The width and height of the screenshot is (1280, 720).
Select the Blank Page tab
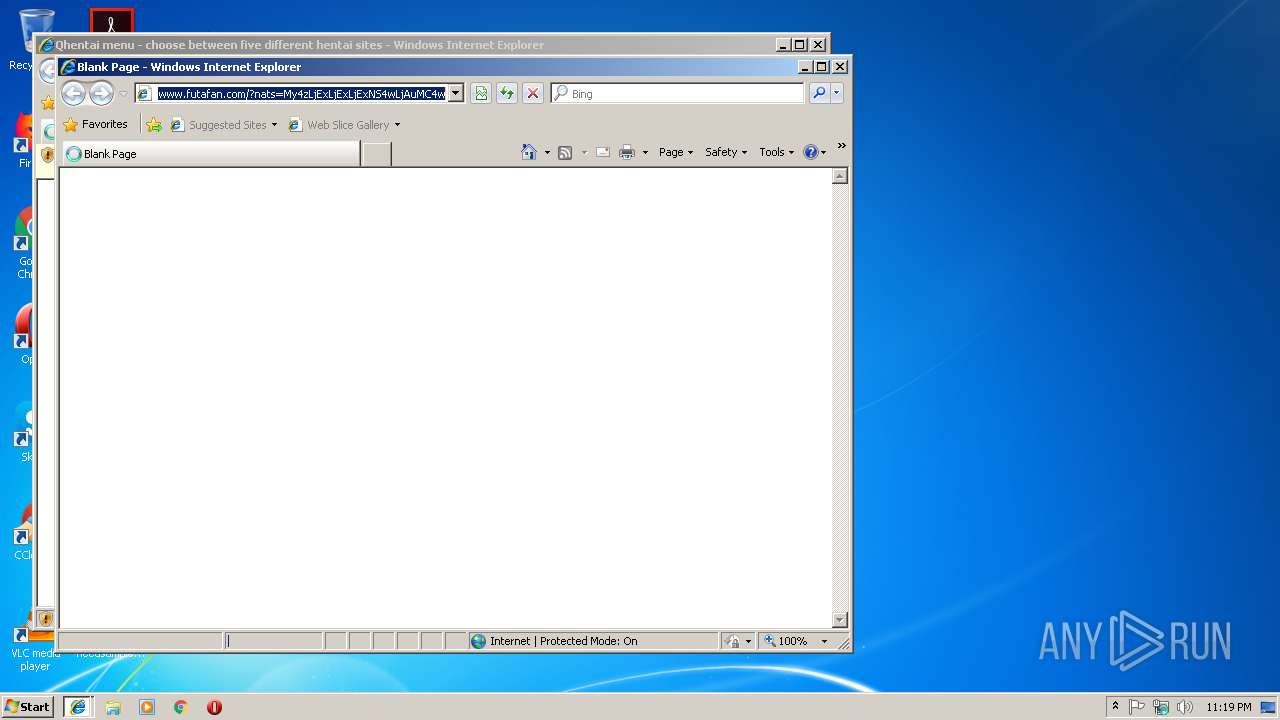coord(211,154)
